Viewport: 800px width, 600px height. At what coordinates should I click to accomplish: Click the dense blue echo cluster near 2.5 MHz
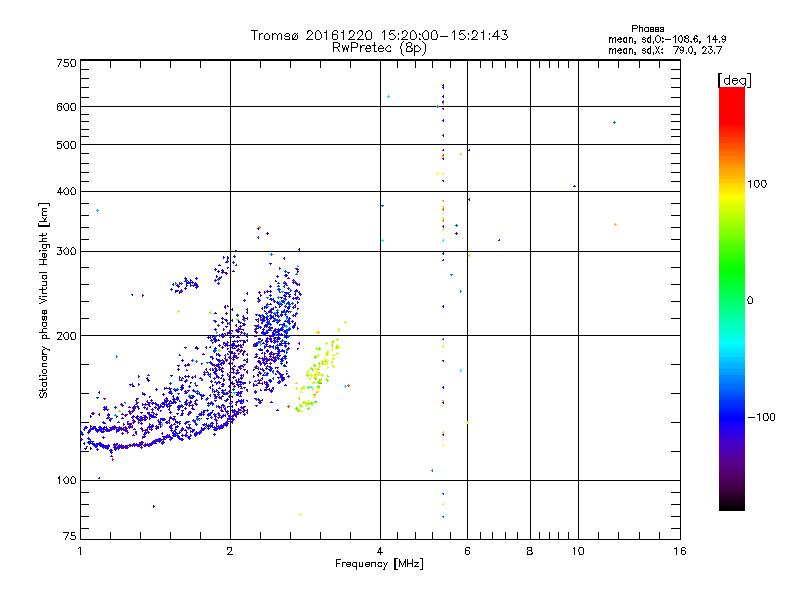tap(276, 327)
